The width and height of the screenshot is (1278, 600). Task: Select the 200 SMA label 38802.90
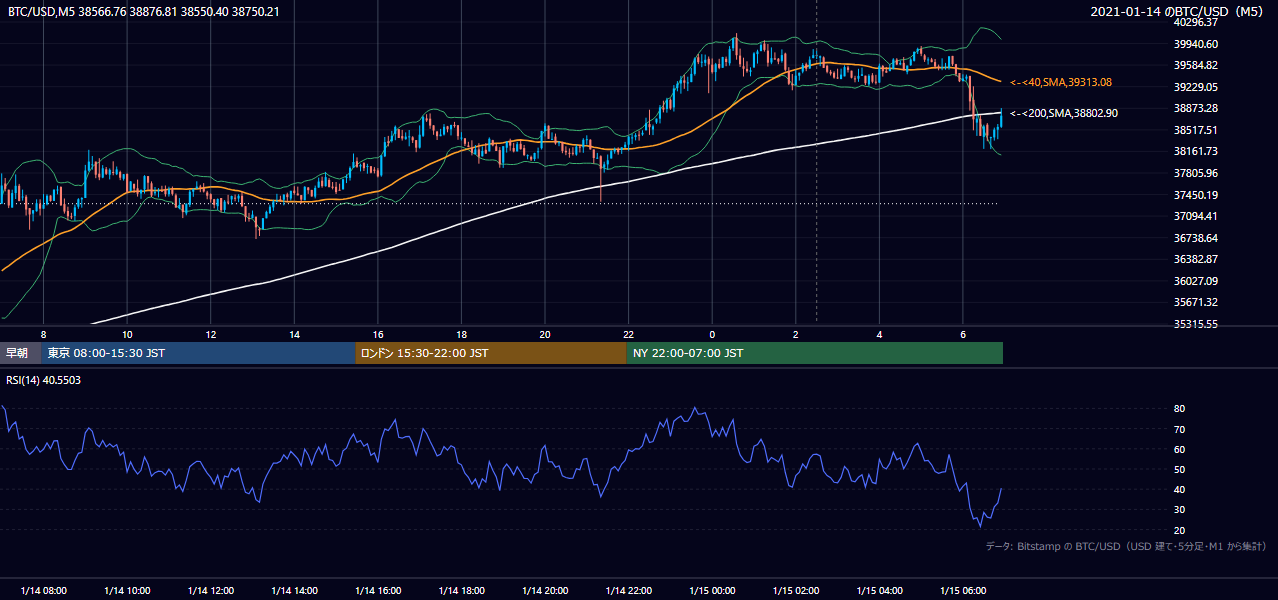[x=1064, y=113]
